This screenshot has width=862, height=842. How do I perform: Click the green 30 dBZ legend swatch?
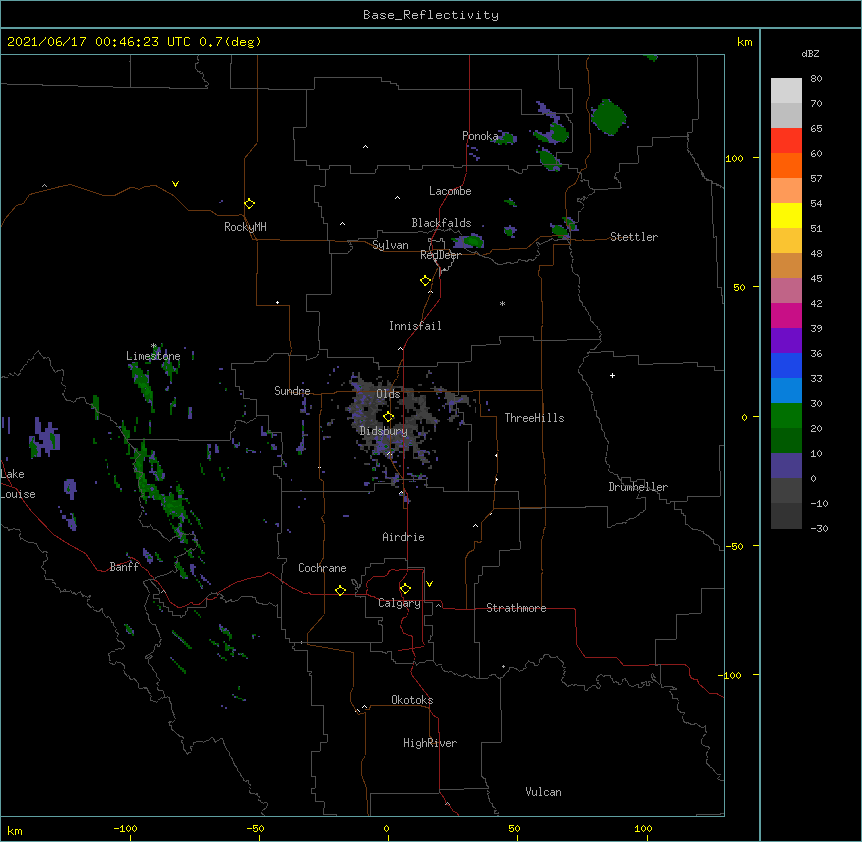(786, 416)
